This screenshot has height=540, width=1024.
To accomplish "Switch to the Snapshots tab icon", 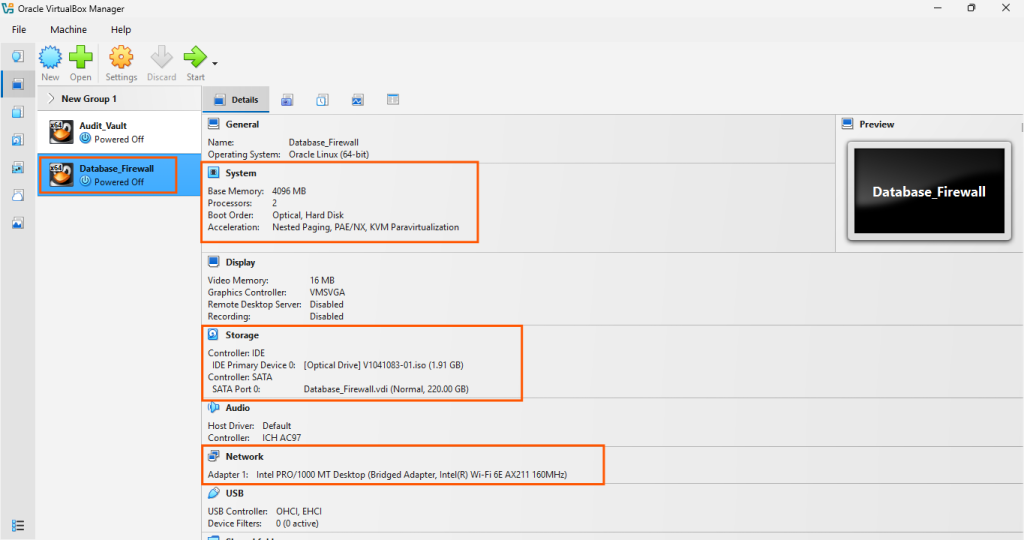I will point(287,100).
